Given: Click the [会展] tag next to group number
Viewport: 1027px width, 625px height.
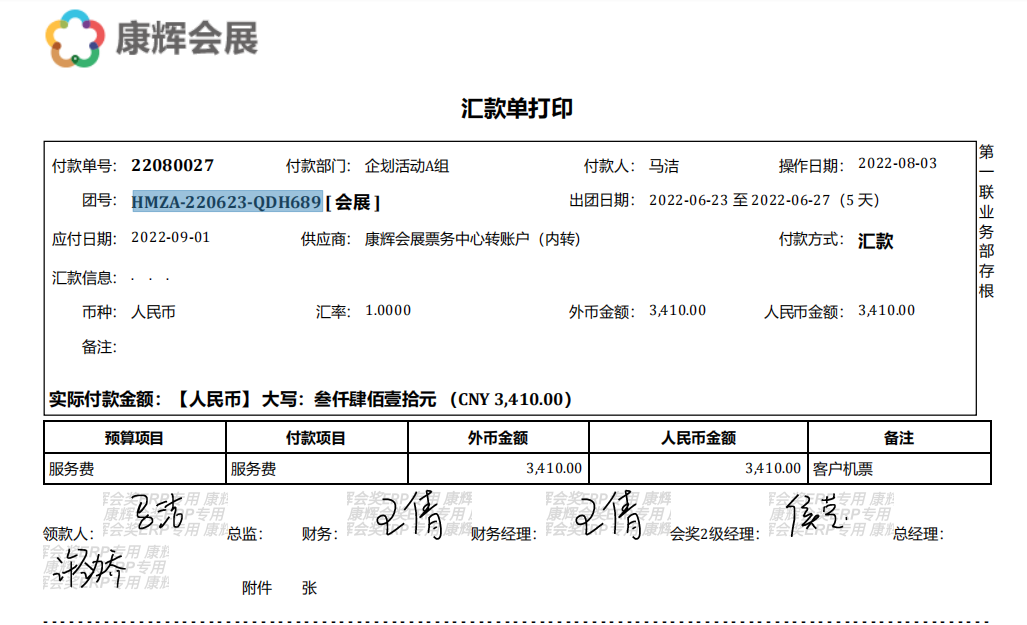Looking at the screenshot, I should (x=353, y=203).
